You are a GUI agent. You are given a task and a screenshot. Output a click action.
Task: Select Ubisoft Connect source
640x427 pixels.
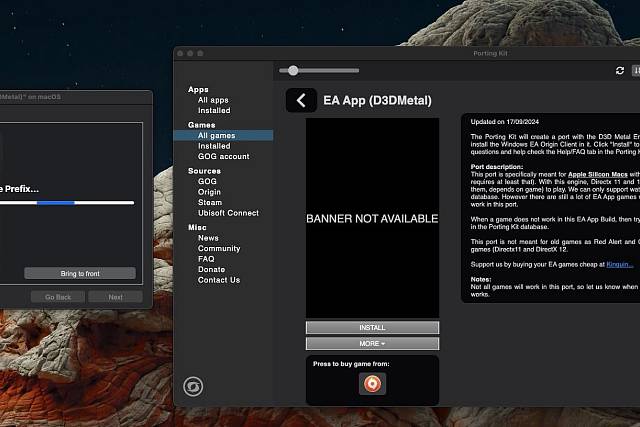tap(228, 213)
